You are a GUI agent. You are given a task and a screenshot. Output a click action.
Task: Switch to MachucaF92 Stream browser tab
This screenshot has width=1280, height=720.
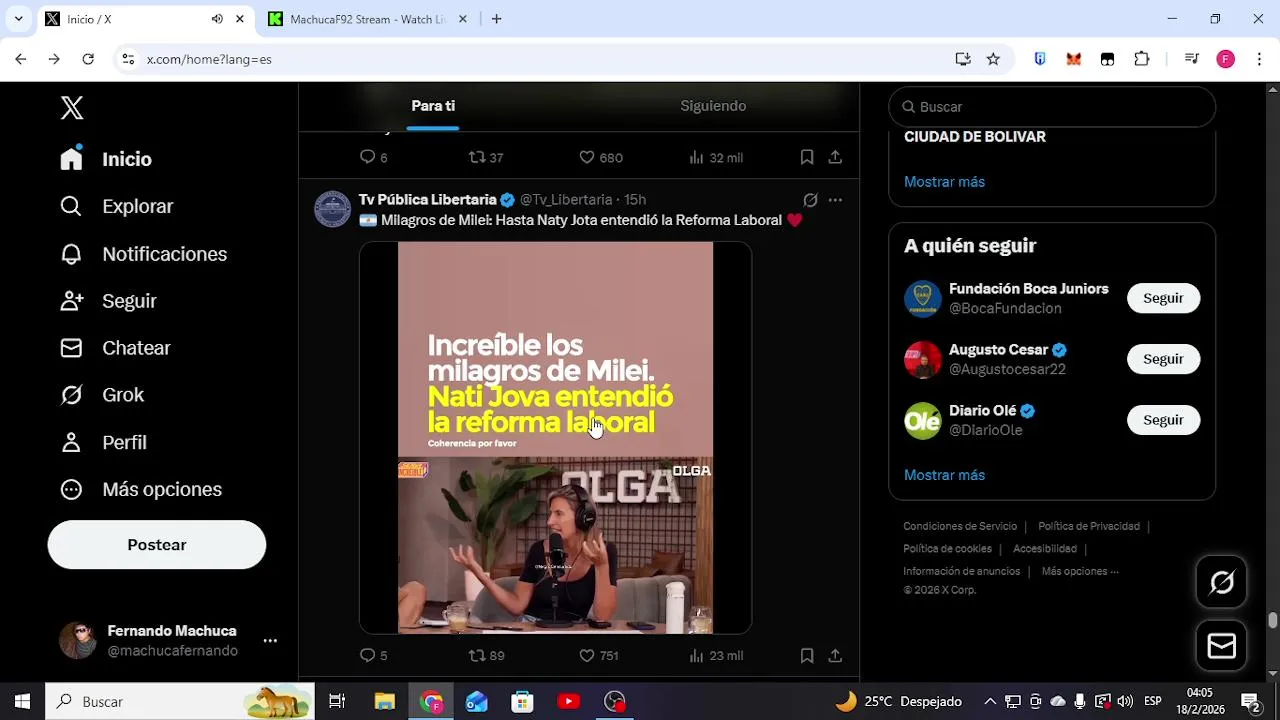point(368,19)
